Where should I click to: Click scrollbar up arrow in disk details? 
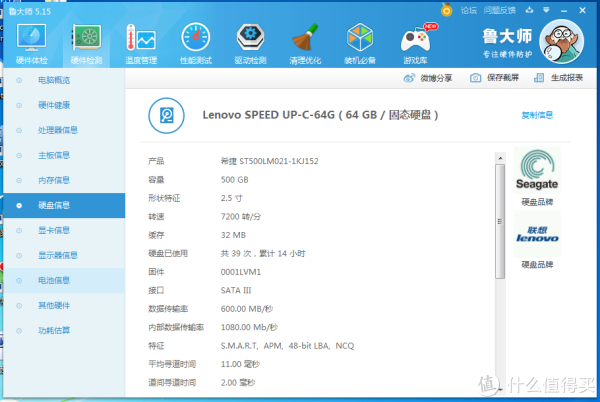click(x=500, y=158)
